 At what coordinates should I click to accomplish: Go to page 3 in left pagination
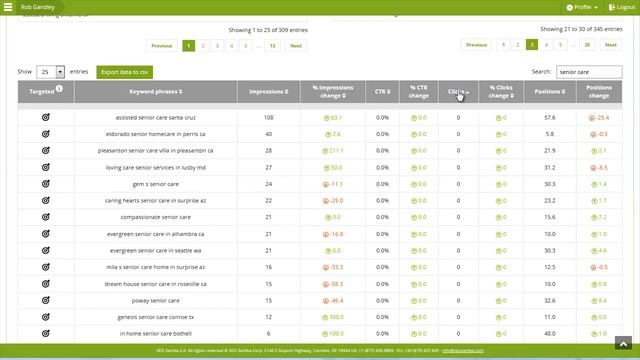[217, 46]
